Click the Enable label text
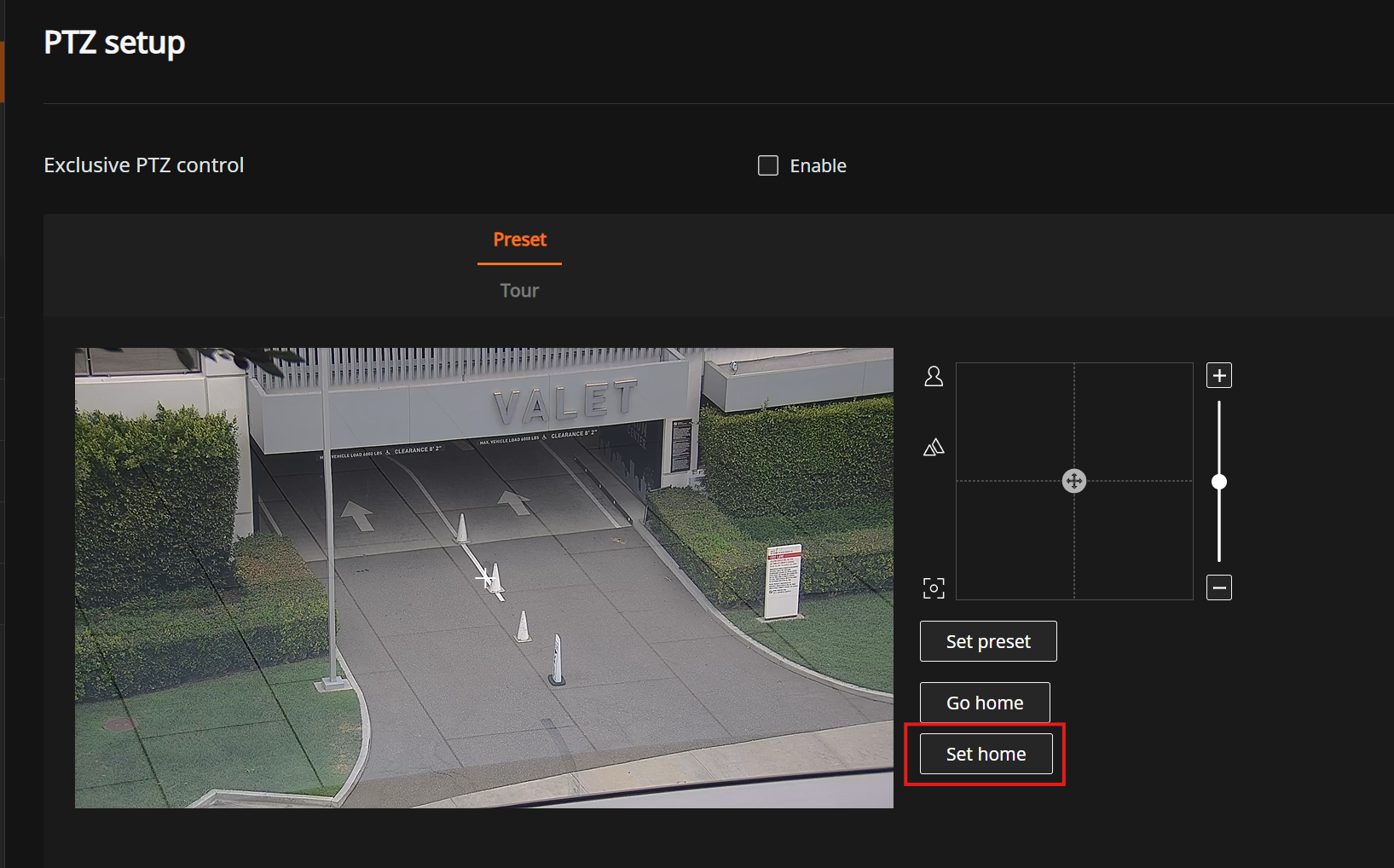The height and width of the screenshot is (868, 1394). pos(818,166)
